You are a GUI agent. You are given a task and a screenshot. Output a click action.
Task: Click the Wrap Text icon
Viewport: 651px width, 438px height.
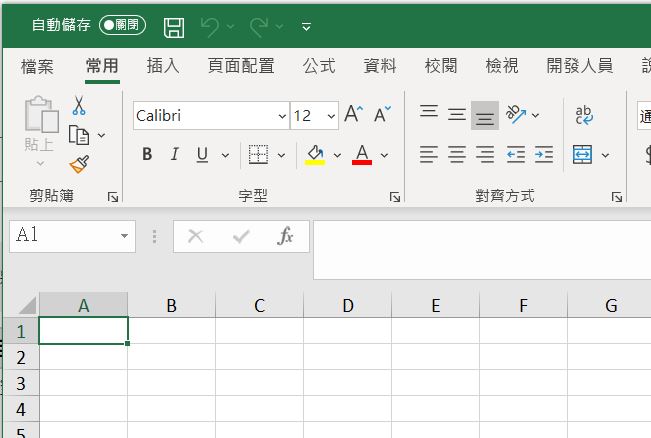[584, 115]
